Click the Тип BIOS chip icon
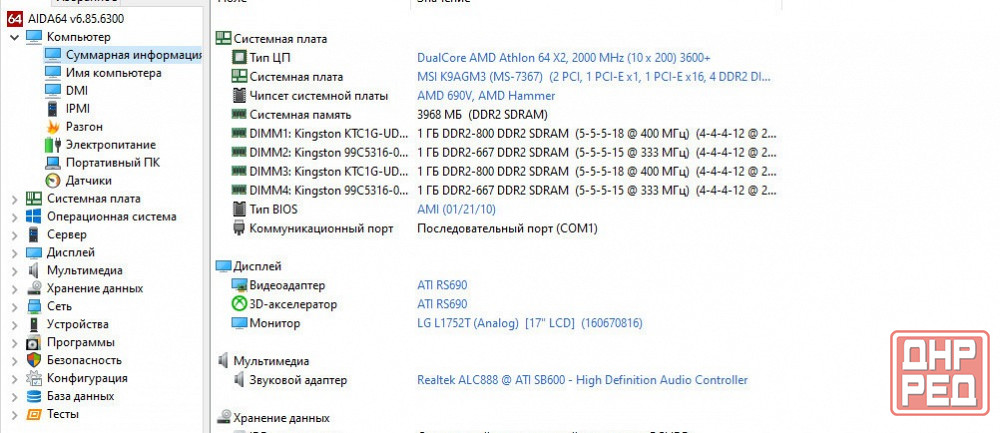 click(x=239, y=209)
